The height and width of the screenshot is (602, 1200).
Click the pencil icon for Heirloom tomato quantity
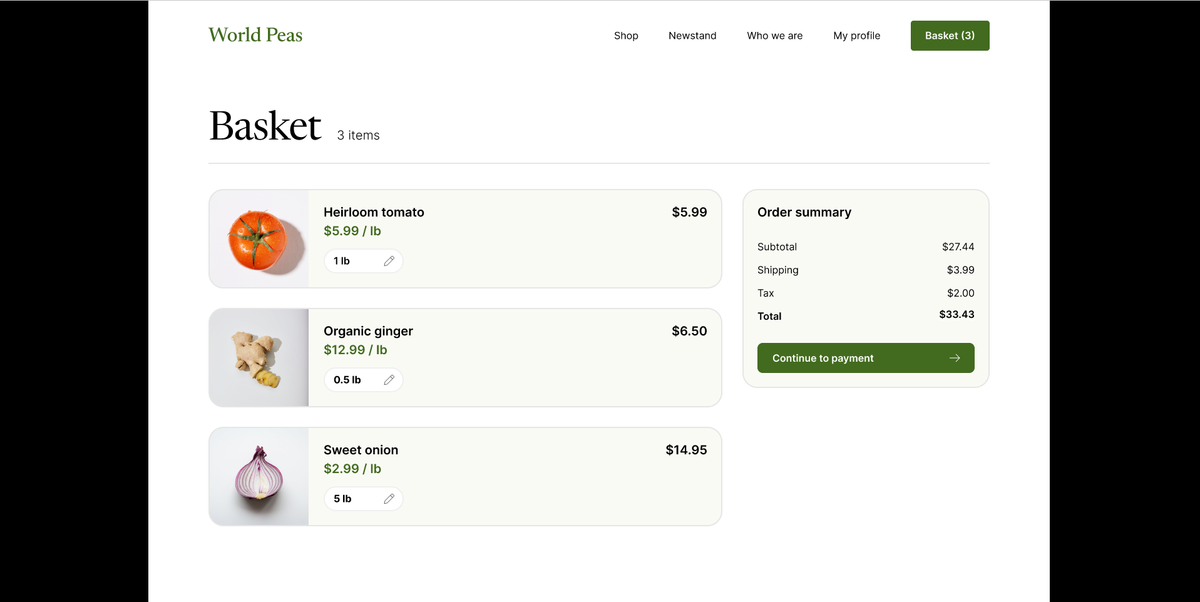pos(389,261)
